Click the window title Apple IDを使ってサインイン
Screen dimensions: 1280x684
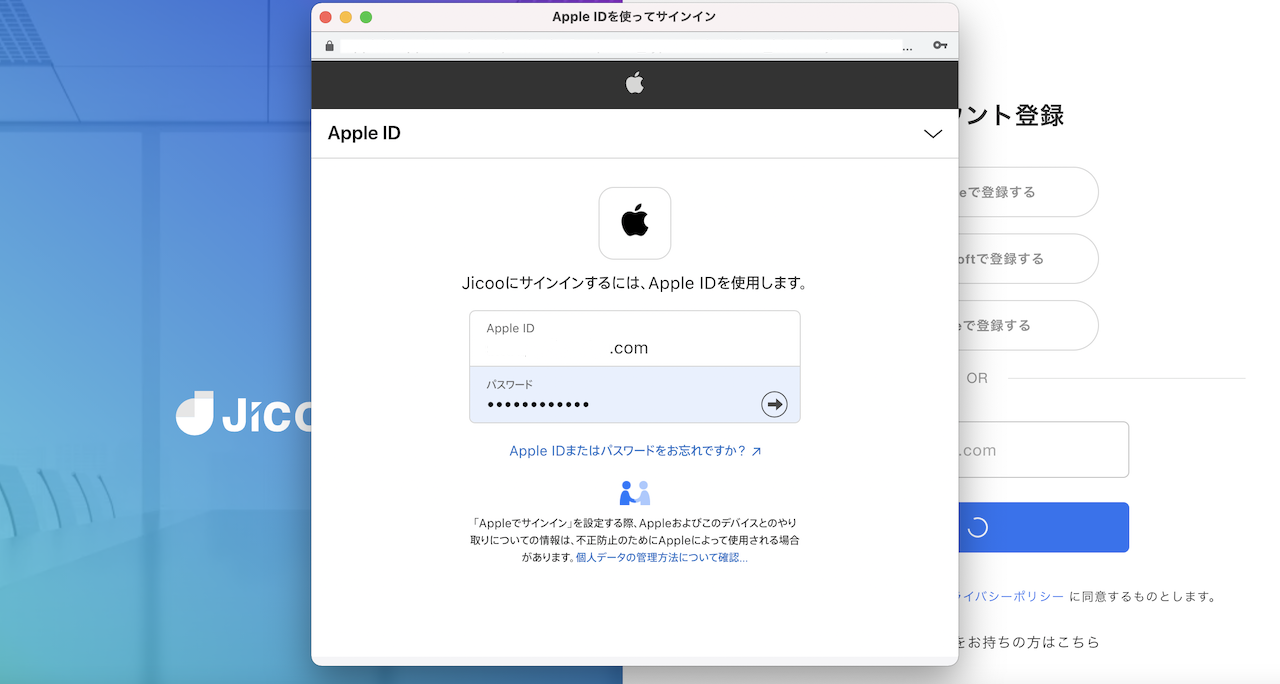click(634, 17)
